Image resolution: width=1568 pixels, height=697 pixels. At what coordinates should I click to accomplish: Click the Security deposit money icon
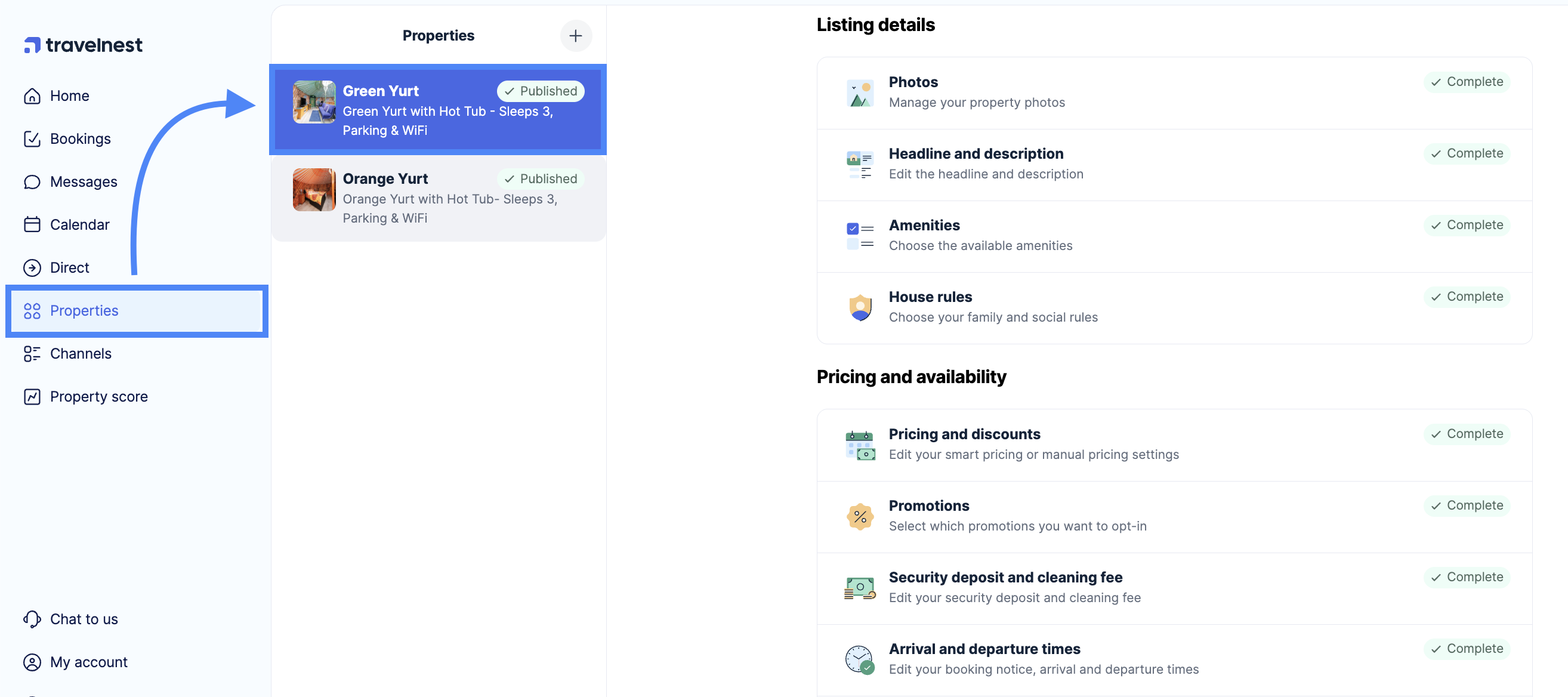pyautogui.click(x=860, y=588)
